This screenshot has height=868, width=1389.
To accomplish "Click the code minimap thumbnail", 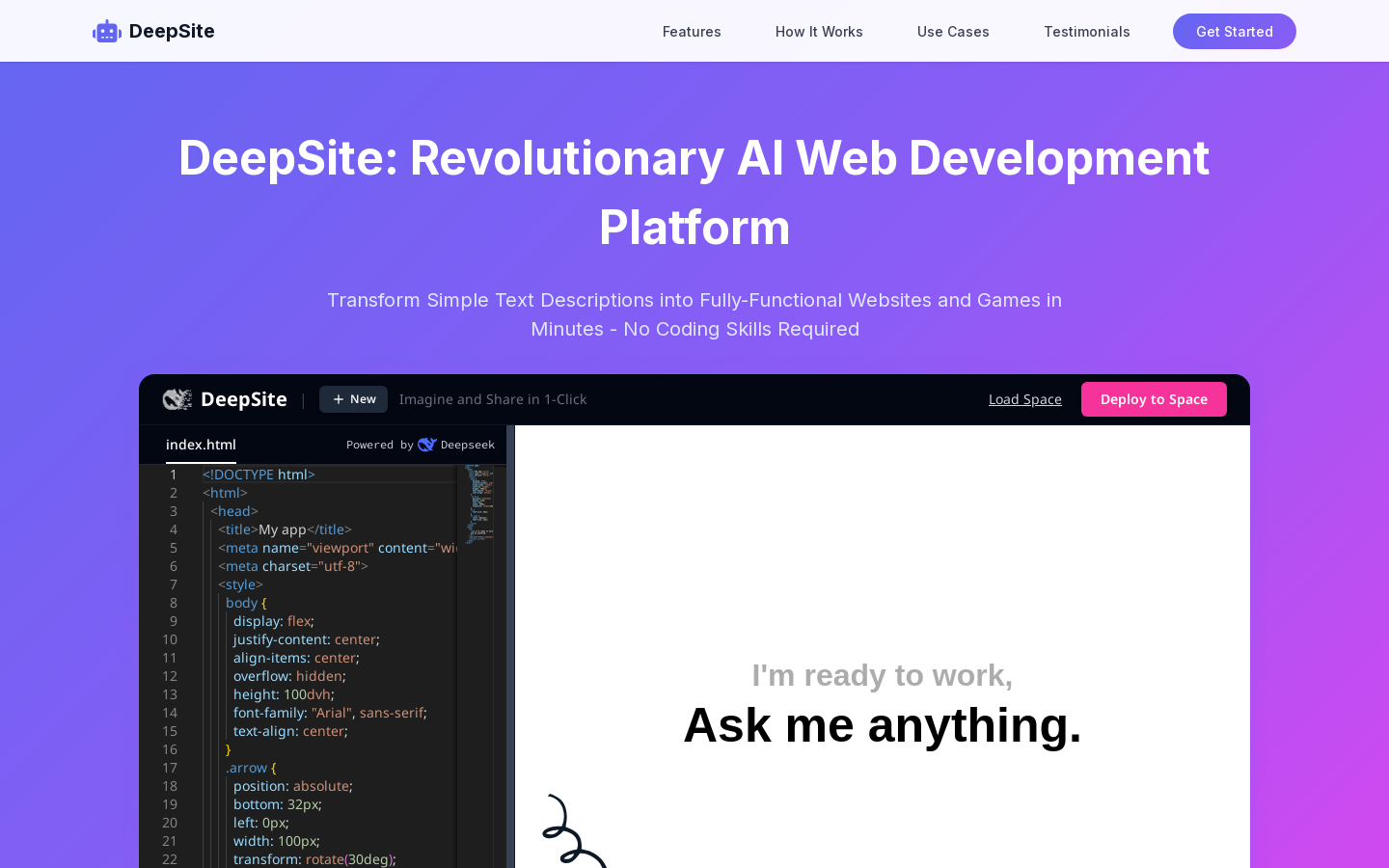I will pyautogui.click(x=479, y=503).
